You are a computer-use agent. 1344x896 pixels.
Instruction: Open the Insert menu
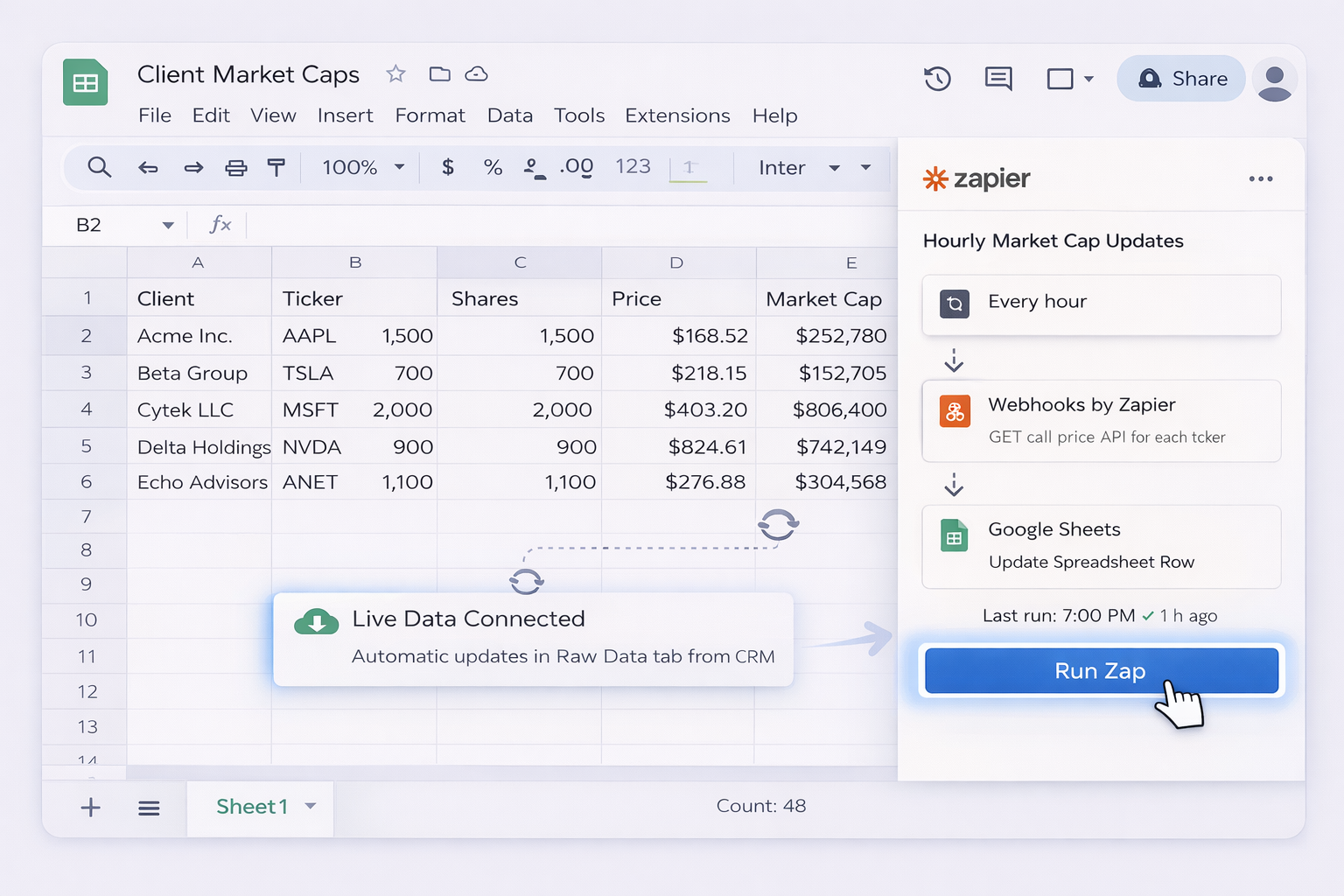[x=345, y=115]
